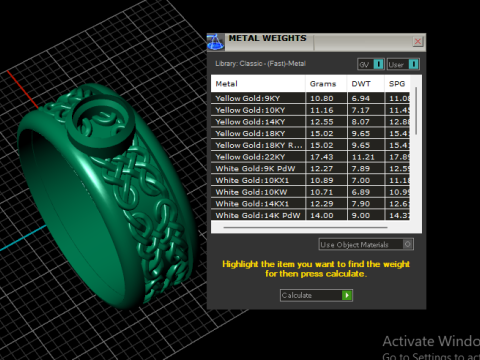This screenshot has height=360, width=480.
Task: Click the Grams column header
Action: [326, 84]
